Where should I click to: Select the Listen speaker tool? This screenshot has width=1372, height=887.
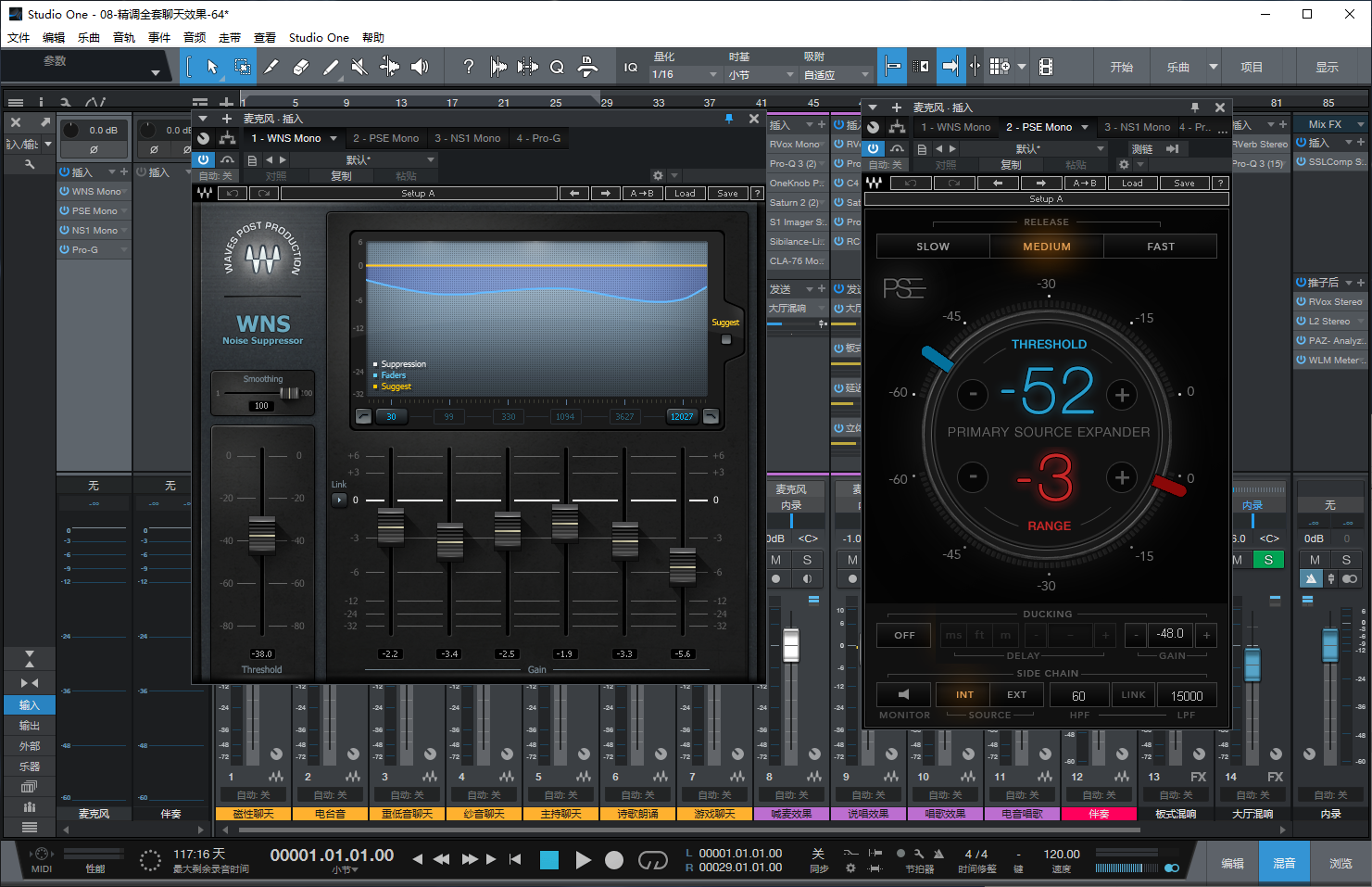point(420,67)
